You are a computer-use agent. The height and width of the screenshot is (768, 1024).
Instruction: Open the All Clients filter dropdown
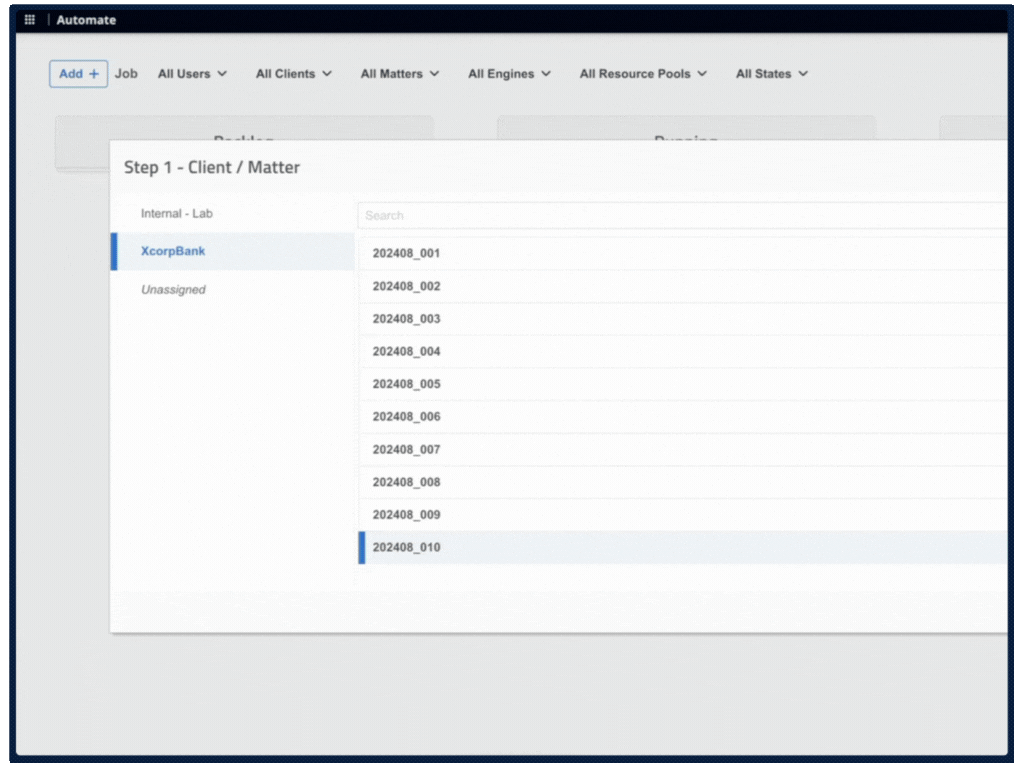click(x=293, y=73)
